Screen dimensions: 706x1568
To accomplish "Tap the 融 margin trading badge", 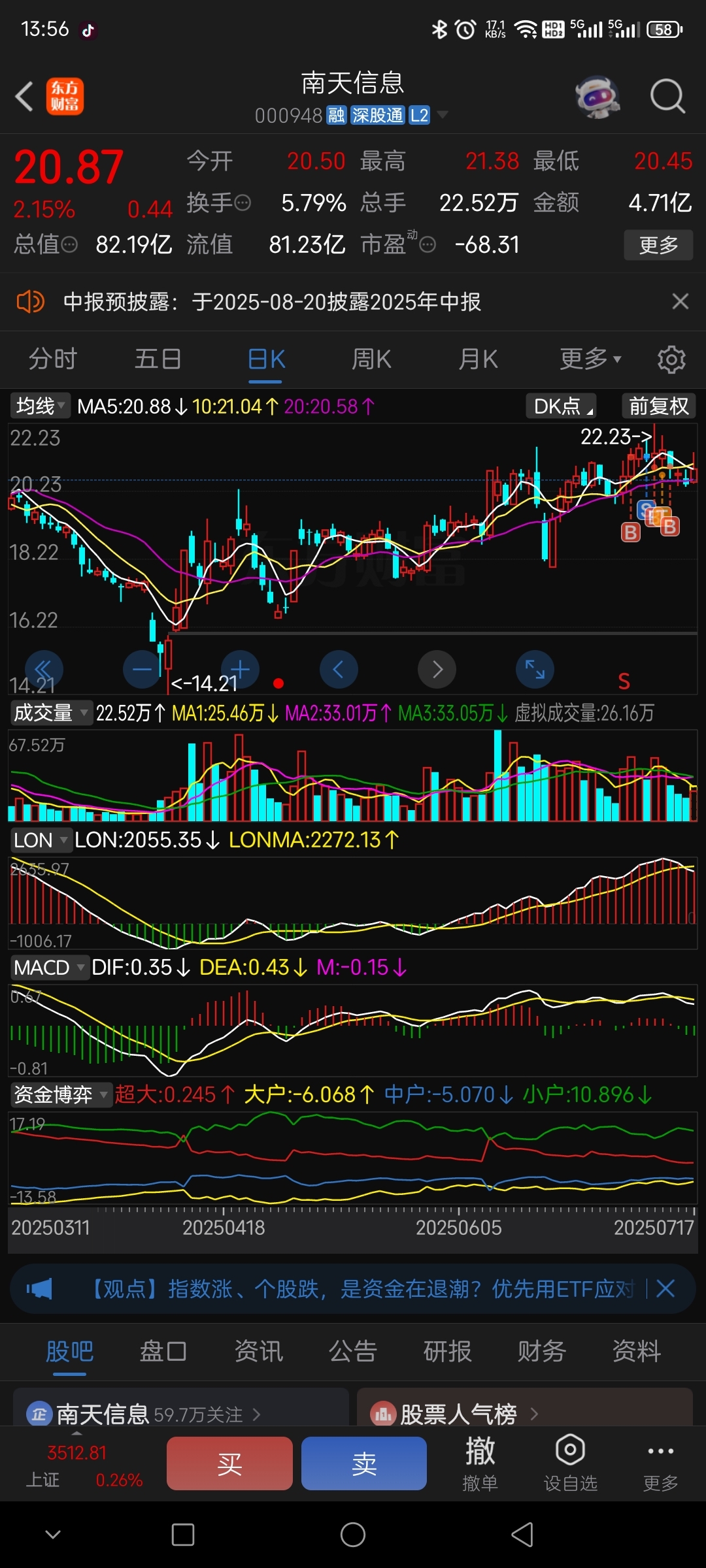I will pos(336,116).
